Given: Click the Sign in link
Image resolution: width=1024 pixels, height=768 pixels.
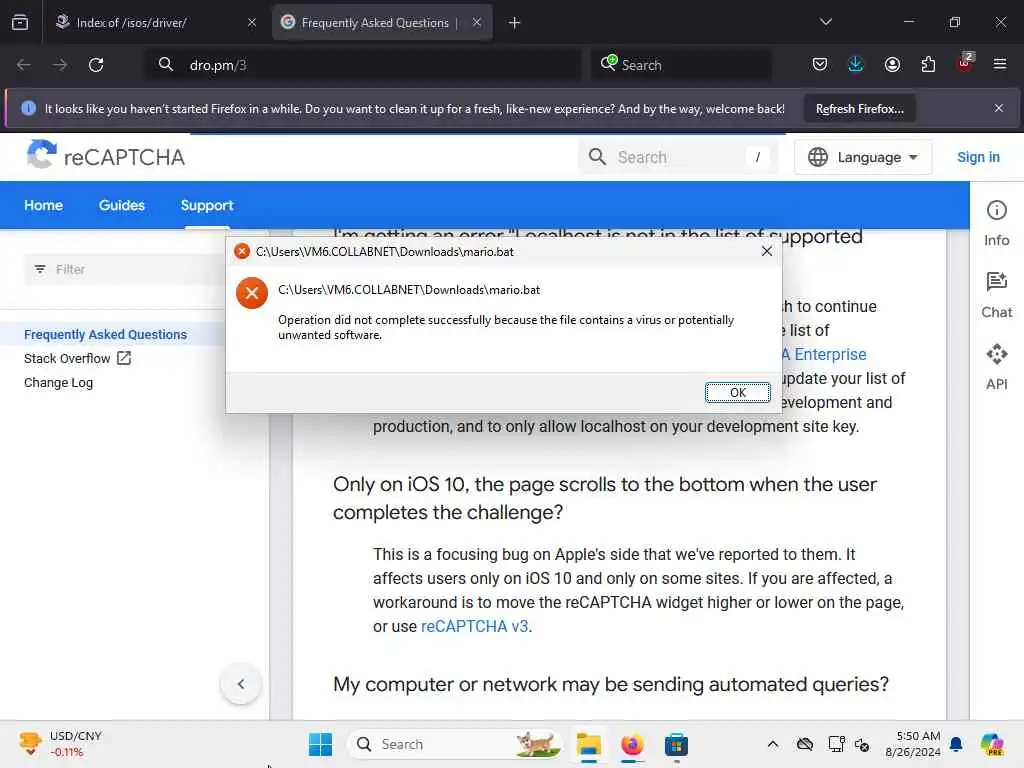Looking at the screenshot, I should tap(978, 157).
